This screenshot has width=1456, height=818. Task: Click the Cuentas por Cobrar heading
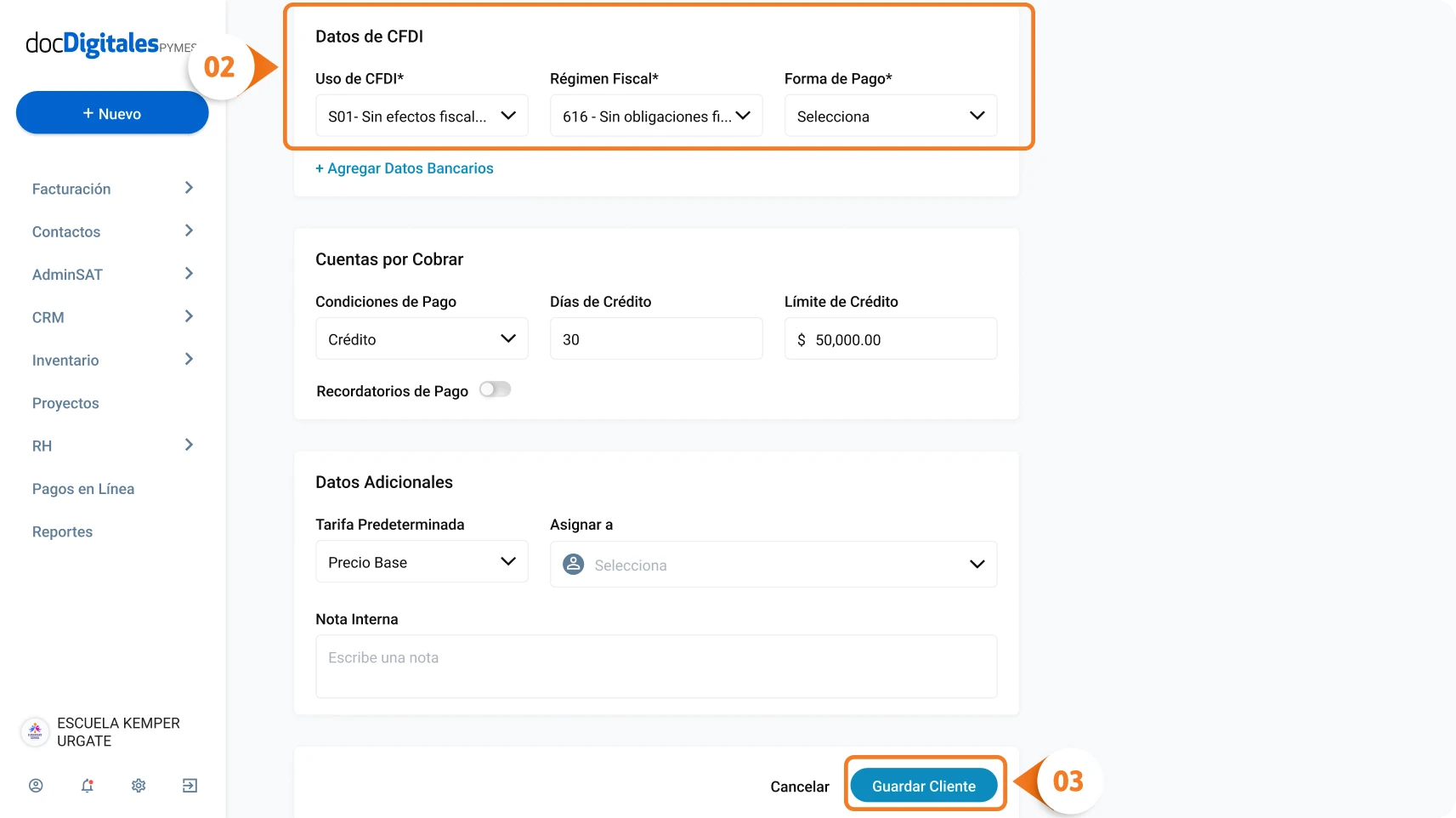point(389,259)
